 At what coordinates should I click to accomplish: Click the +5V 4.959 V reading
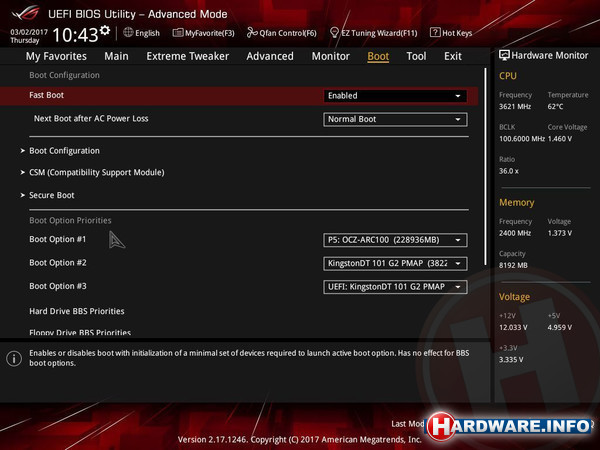click(x=559, y=328)
